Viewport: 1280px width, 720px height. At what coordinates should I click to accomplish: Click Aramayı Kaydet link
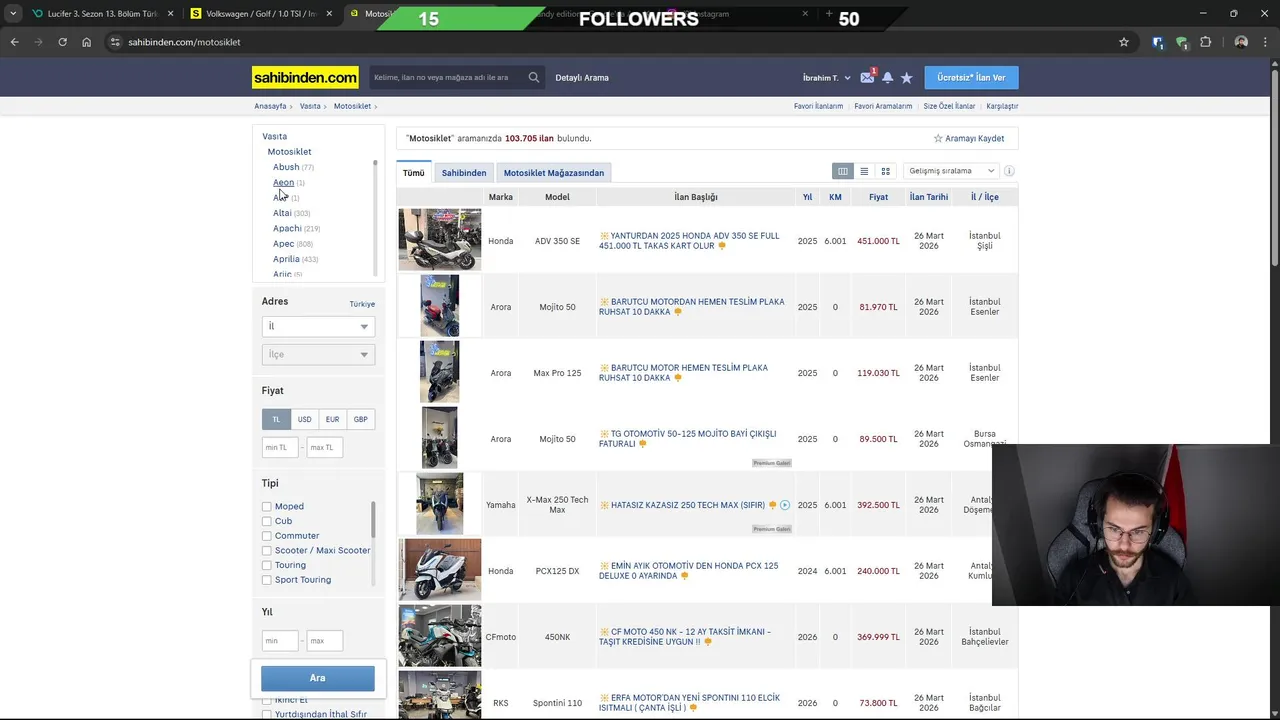969,138
